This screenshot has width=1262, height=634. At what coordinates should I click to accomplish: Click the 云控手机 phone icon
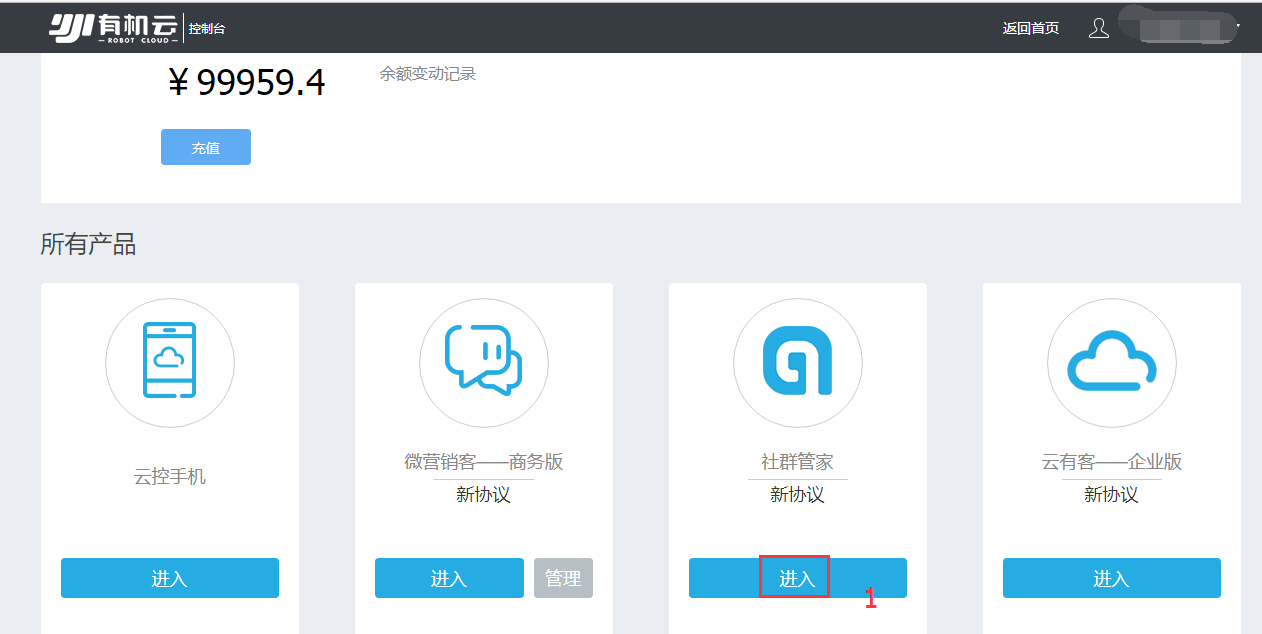[x=170, y=362]
